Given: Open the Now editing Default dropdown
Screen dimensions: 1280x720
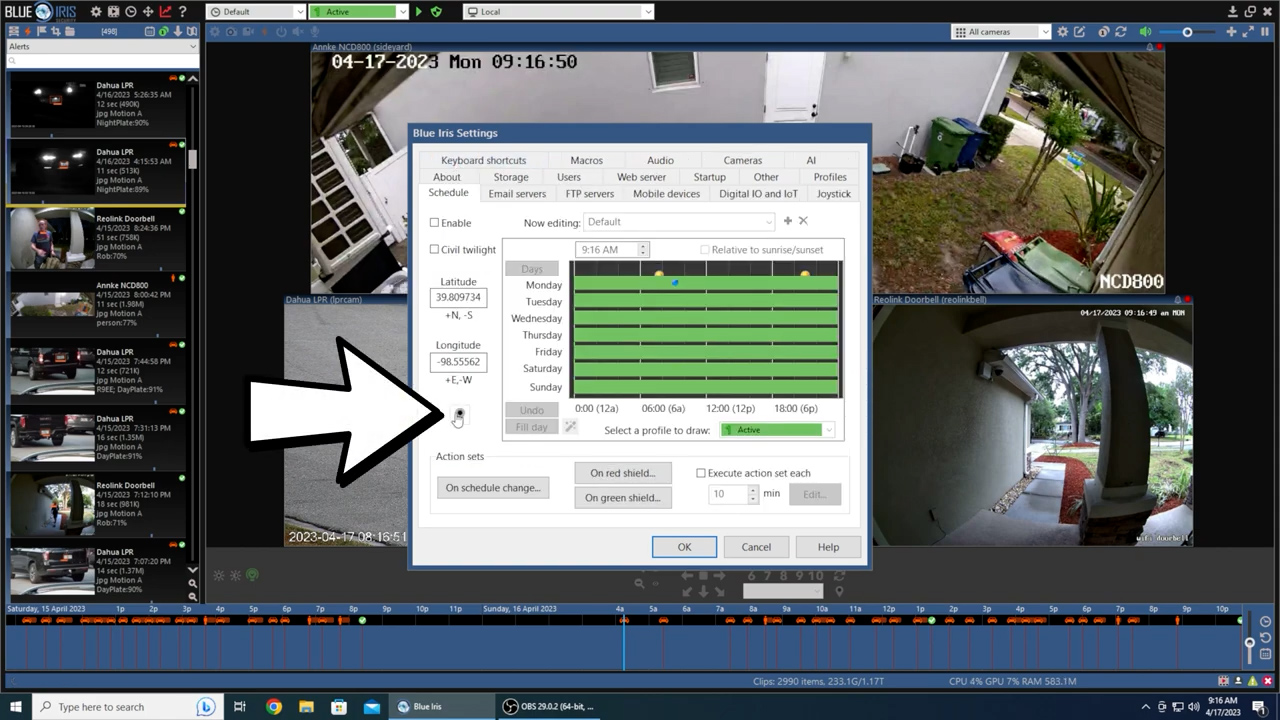Looking at the screenshot, I should pos(679,222).
